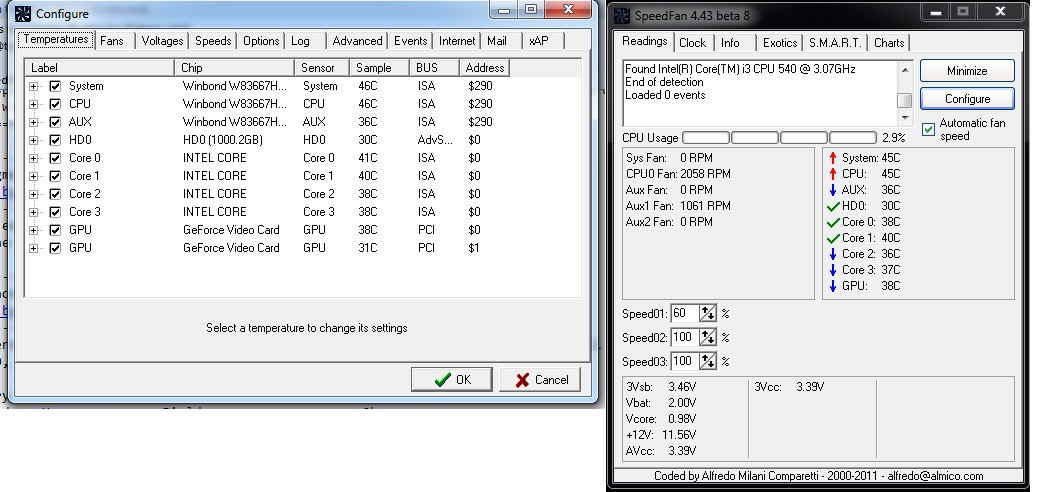The height and width of the screenshot is (492, 1037).
Task: Click the log box scrollbar down arrow
Action: pos(905,118)
